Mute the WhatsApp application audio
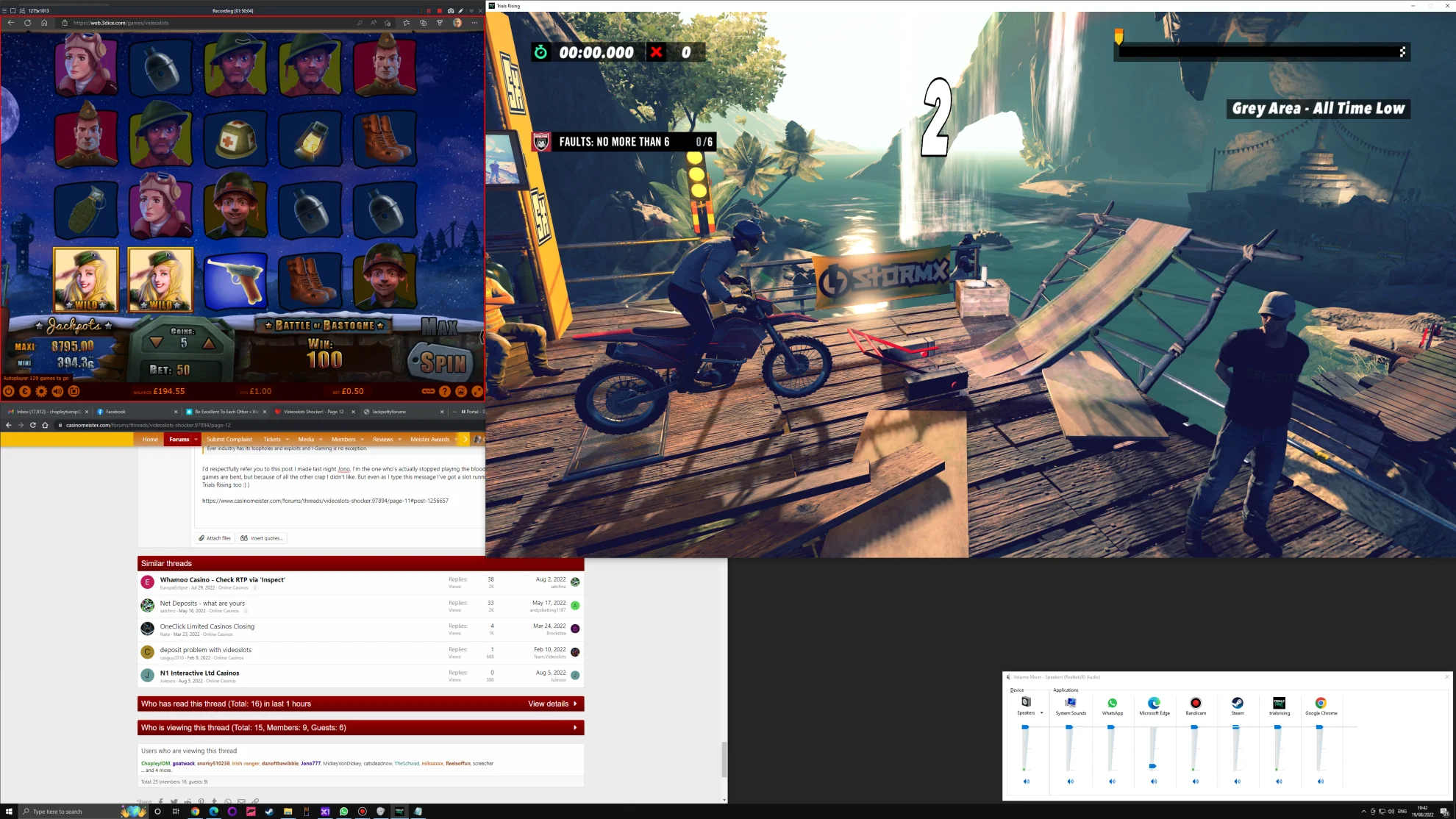 click(1112, 782)
